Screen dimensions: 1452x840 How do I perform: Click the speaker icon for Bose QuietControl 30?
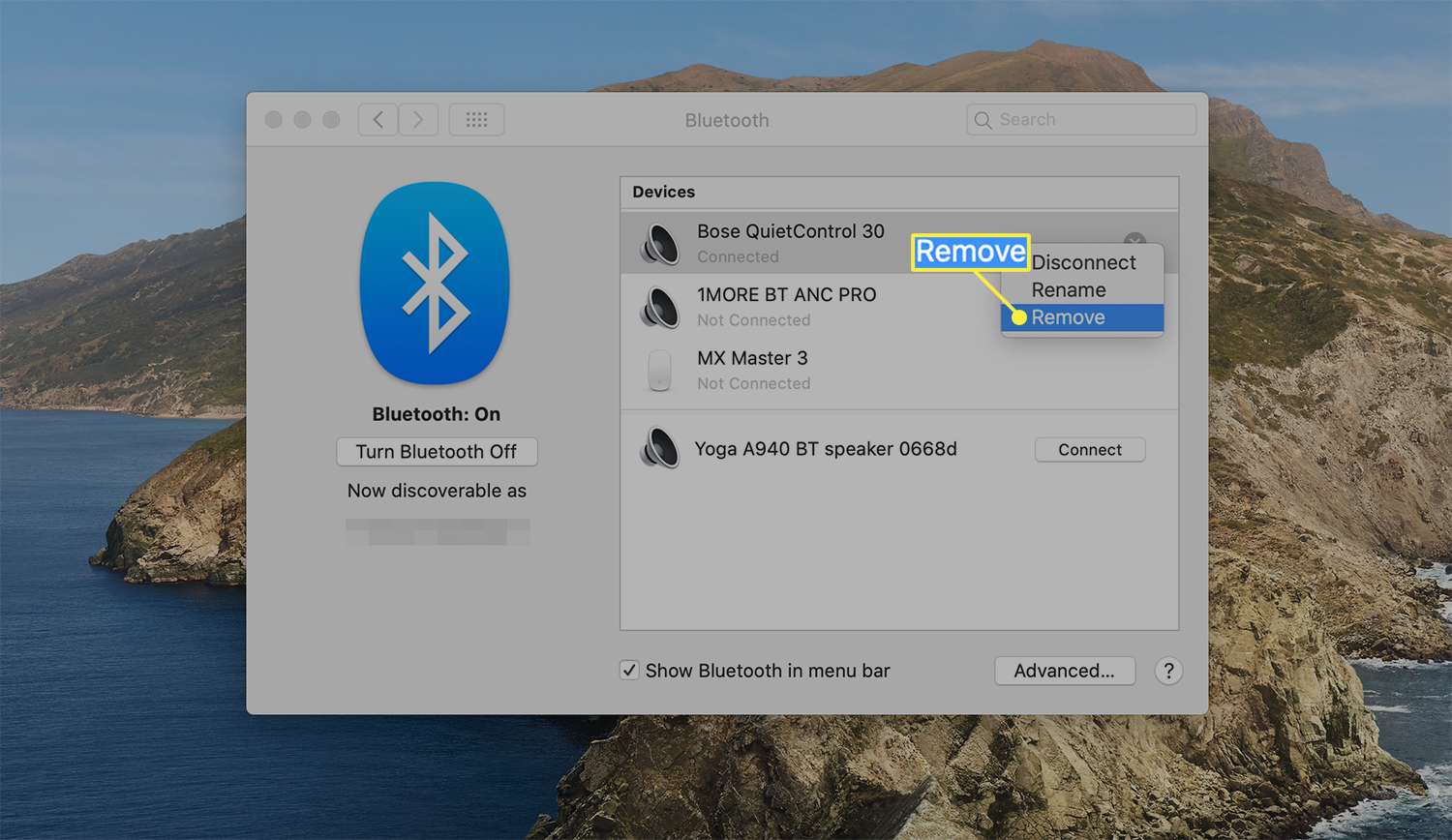click(x=659, y=243)
